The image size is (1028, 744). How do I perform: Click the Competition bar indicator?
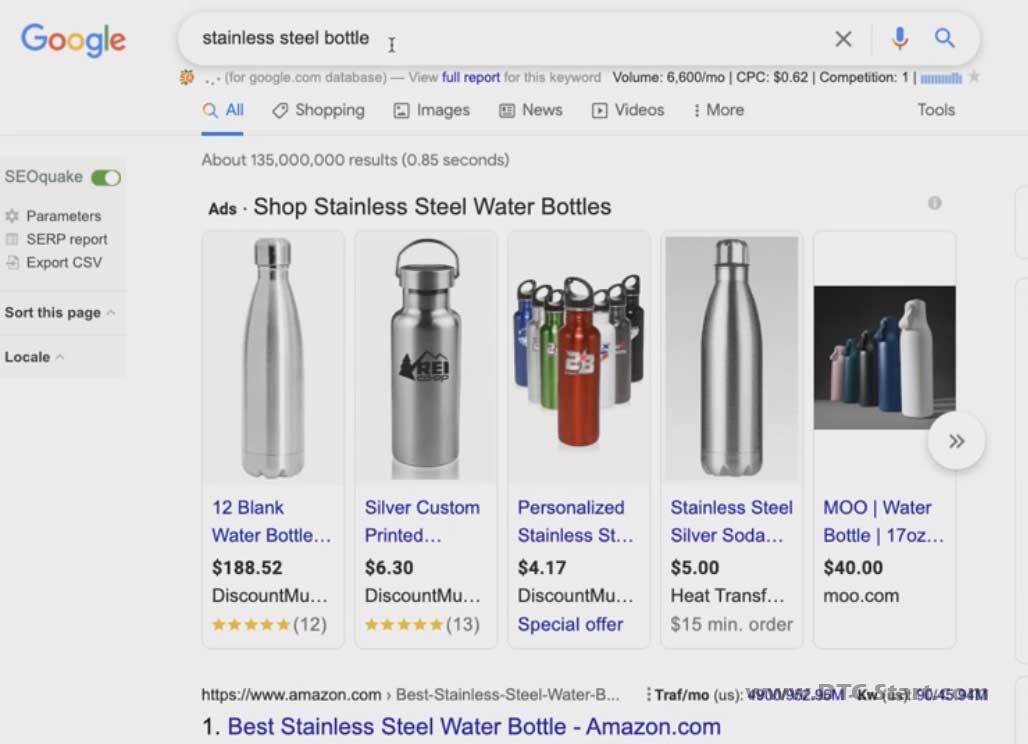pos(941,79)
